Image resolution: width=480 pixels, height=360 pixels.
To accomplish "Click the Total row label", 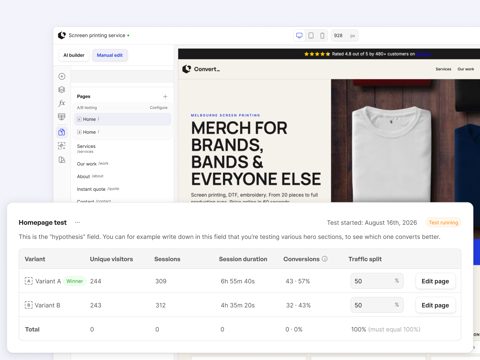I will coord(32,329).
